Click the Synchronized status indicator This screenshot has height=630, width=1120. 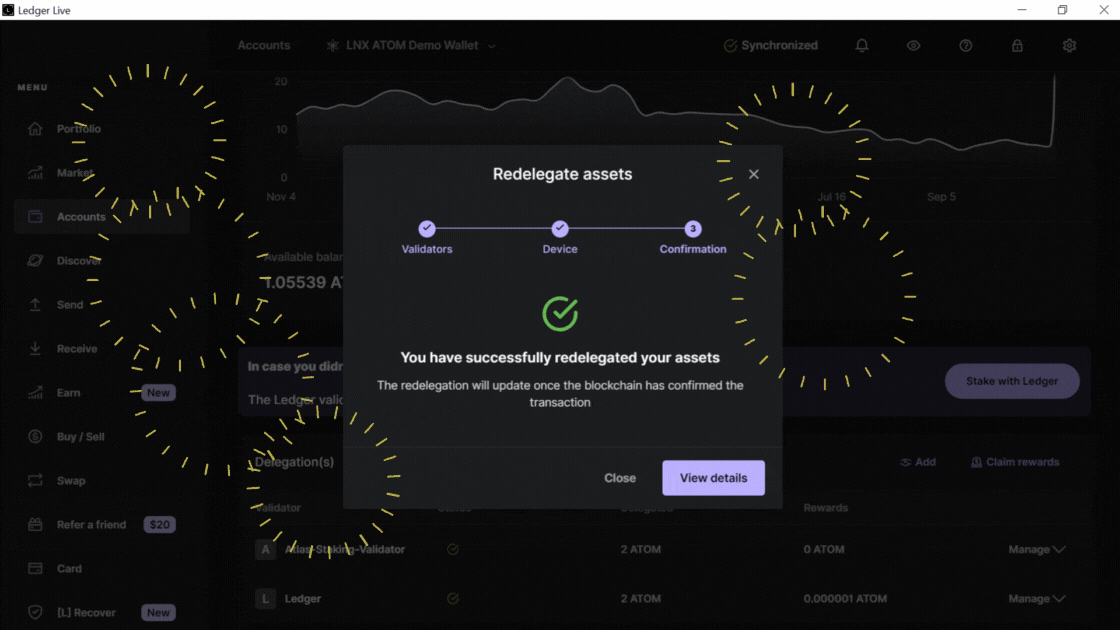(770, 46)
